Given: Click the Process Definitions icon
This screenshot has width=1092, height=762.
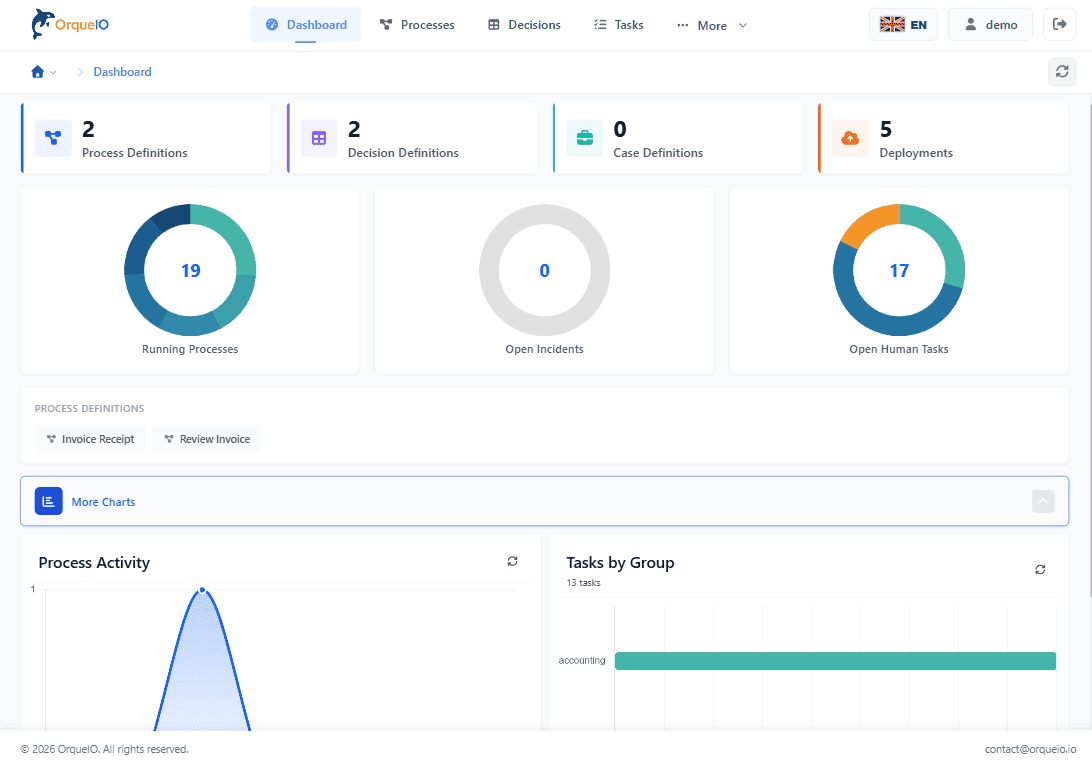Looking at the screenshot, I should [53, 138].
